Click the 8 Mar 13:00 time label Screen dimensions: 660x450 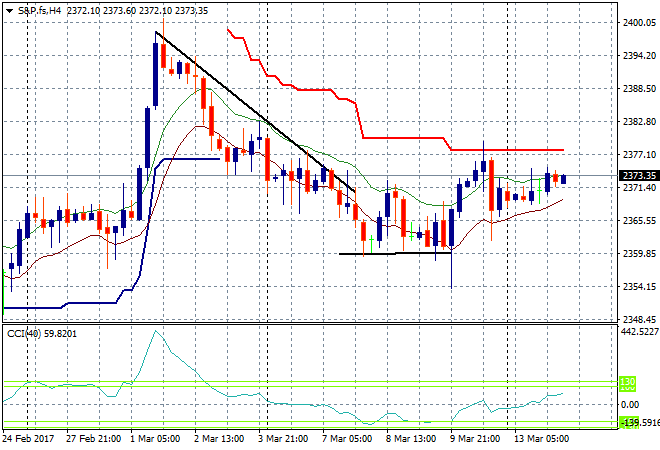(411, 439)
